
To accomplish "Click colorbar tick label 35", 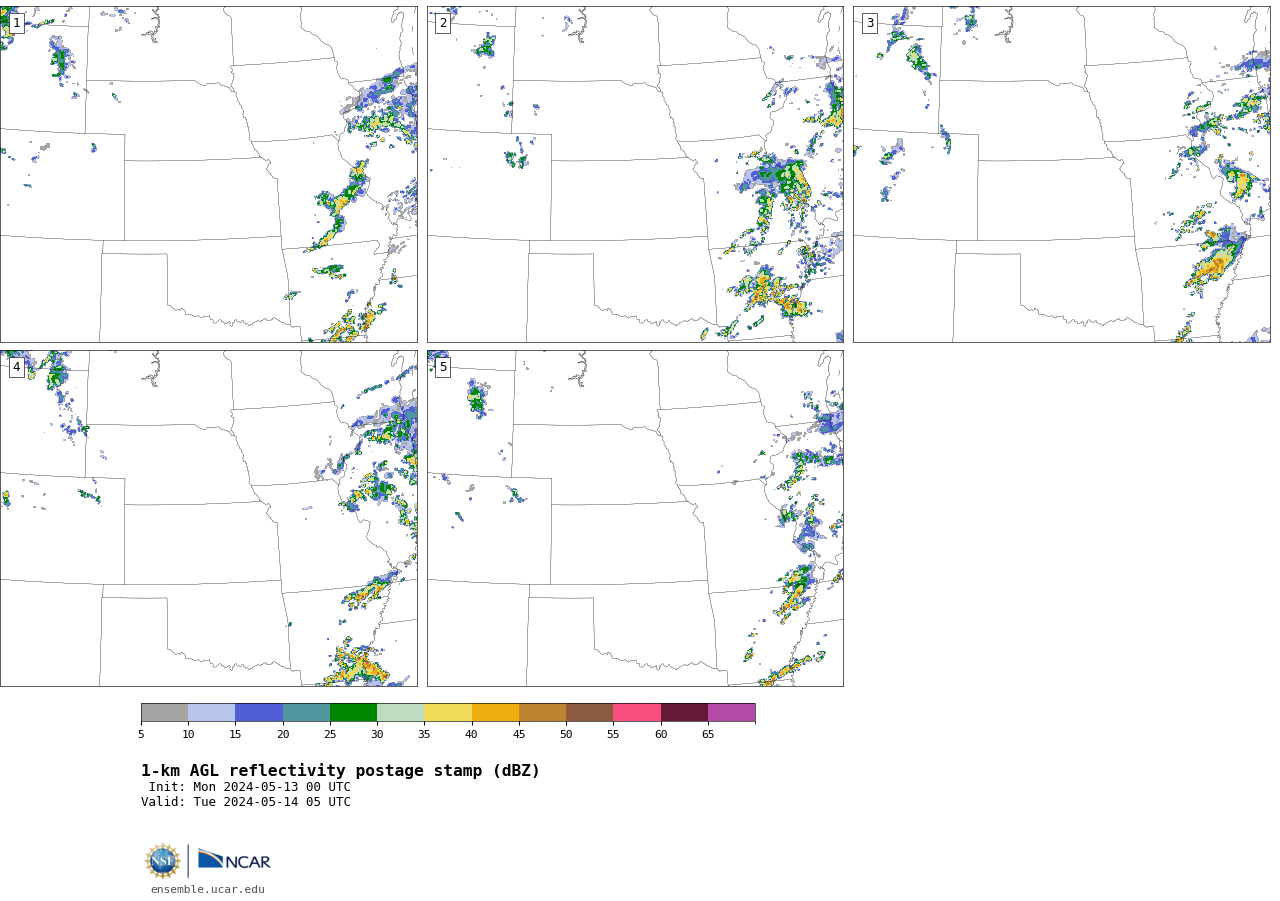I will coord(424,735).
